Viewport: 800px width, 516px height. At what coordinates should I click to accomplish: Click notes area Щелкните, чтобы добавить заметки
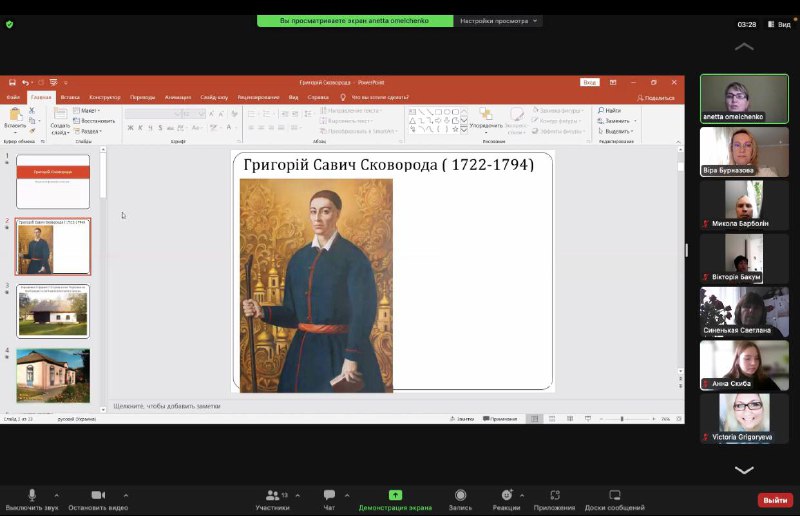pyautogui.click(x=167, y=406)
